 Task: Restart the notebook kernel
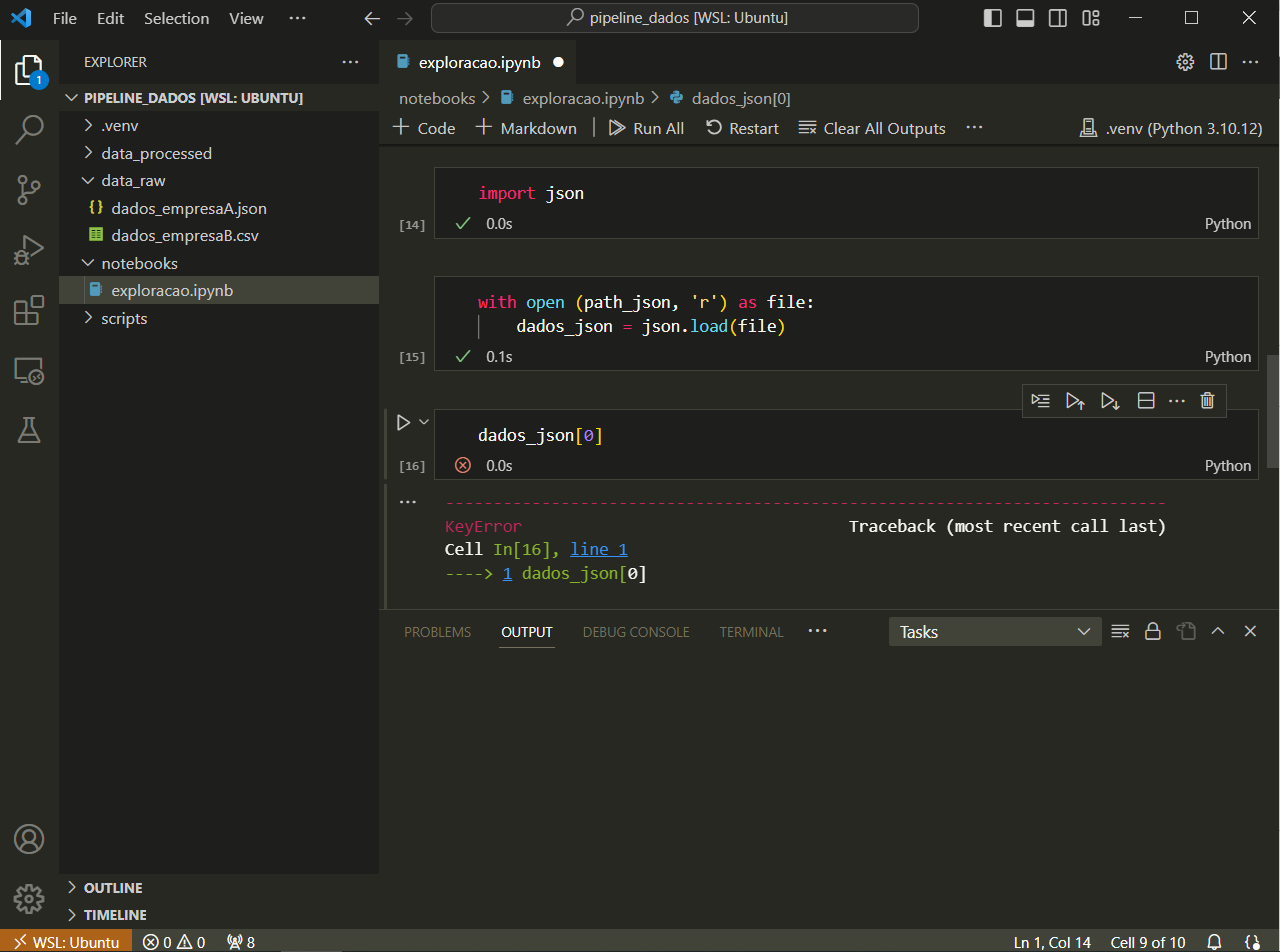[742, 128]
